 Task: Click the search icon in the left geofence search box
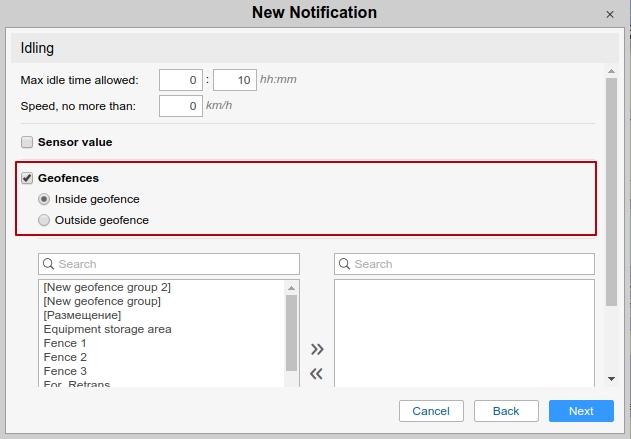point(48,264)
